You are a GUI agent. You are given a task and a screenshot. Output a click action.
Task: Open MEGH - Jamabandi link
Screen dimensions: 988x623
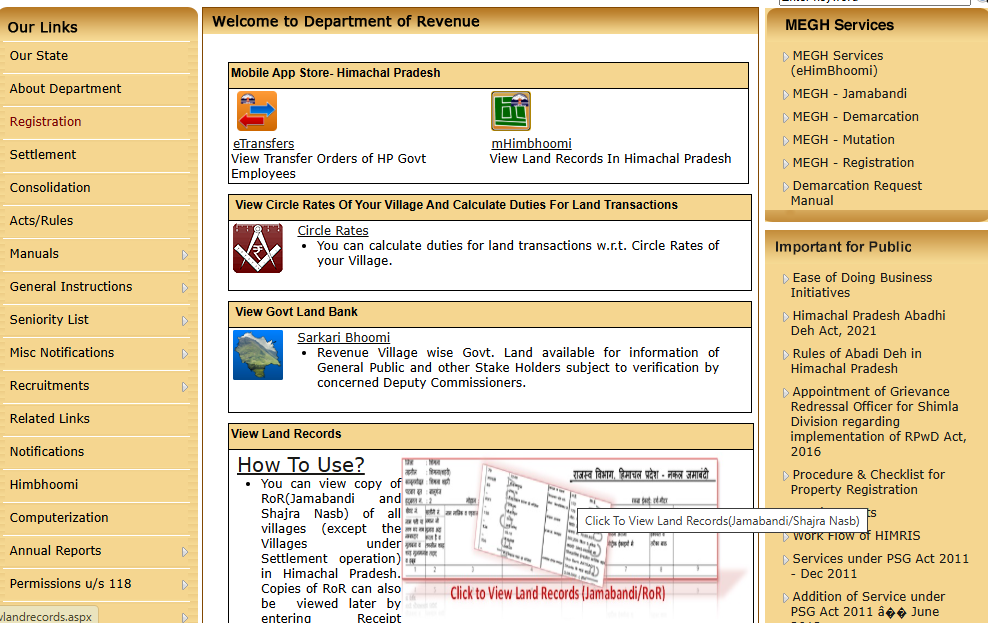click(x=849, y=93)
